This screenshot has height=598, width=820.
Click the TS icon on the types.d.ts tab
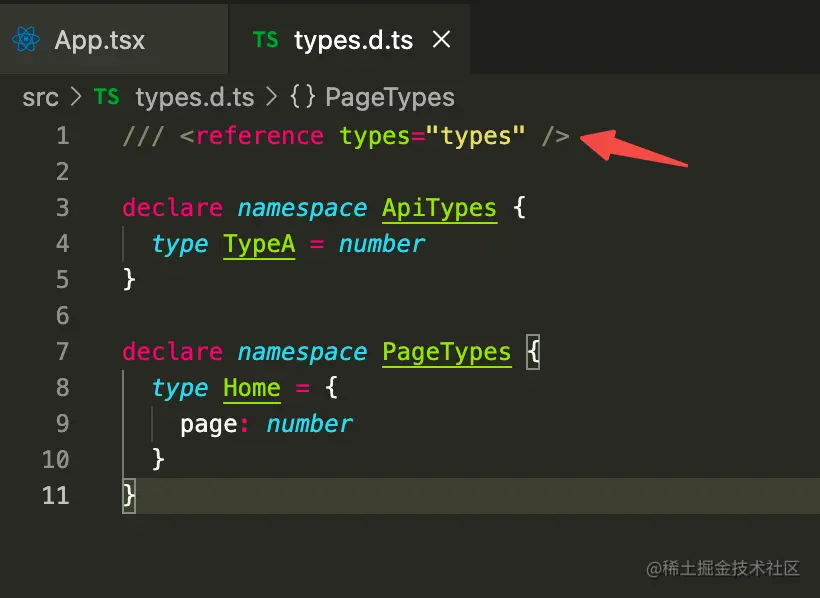pyautogui.click(x=266, y=40)
